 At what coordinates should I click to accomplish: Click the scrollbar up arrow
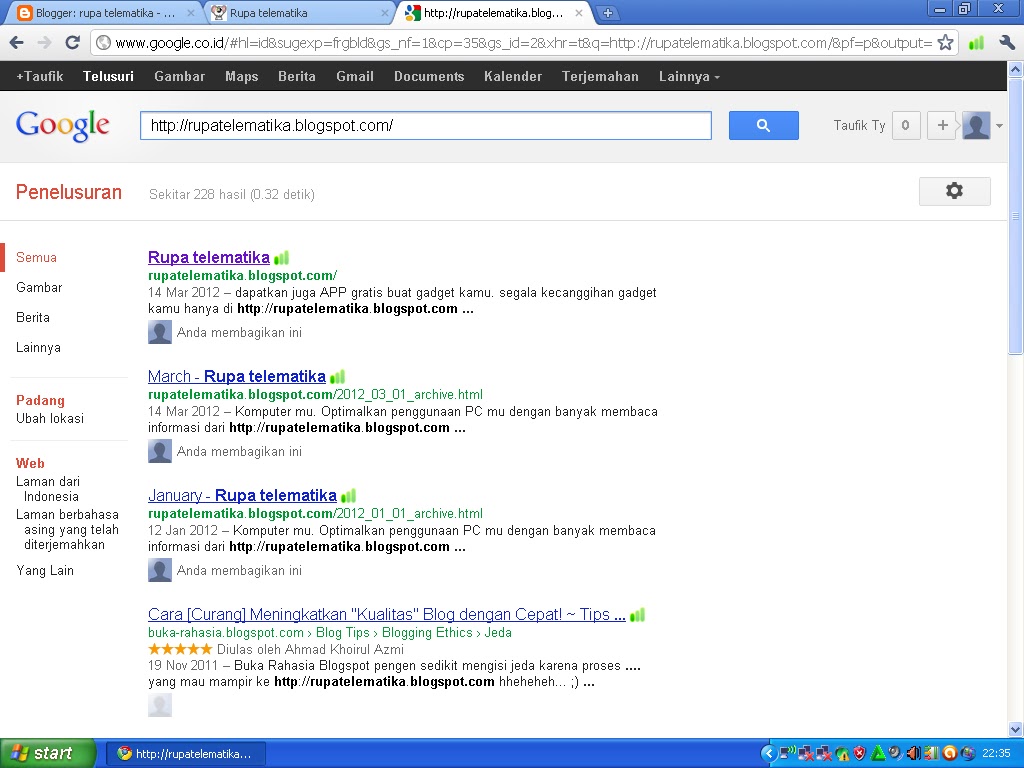(1016, 69)
